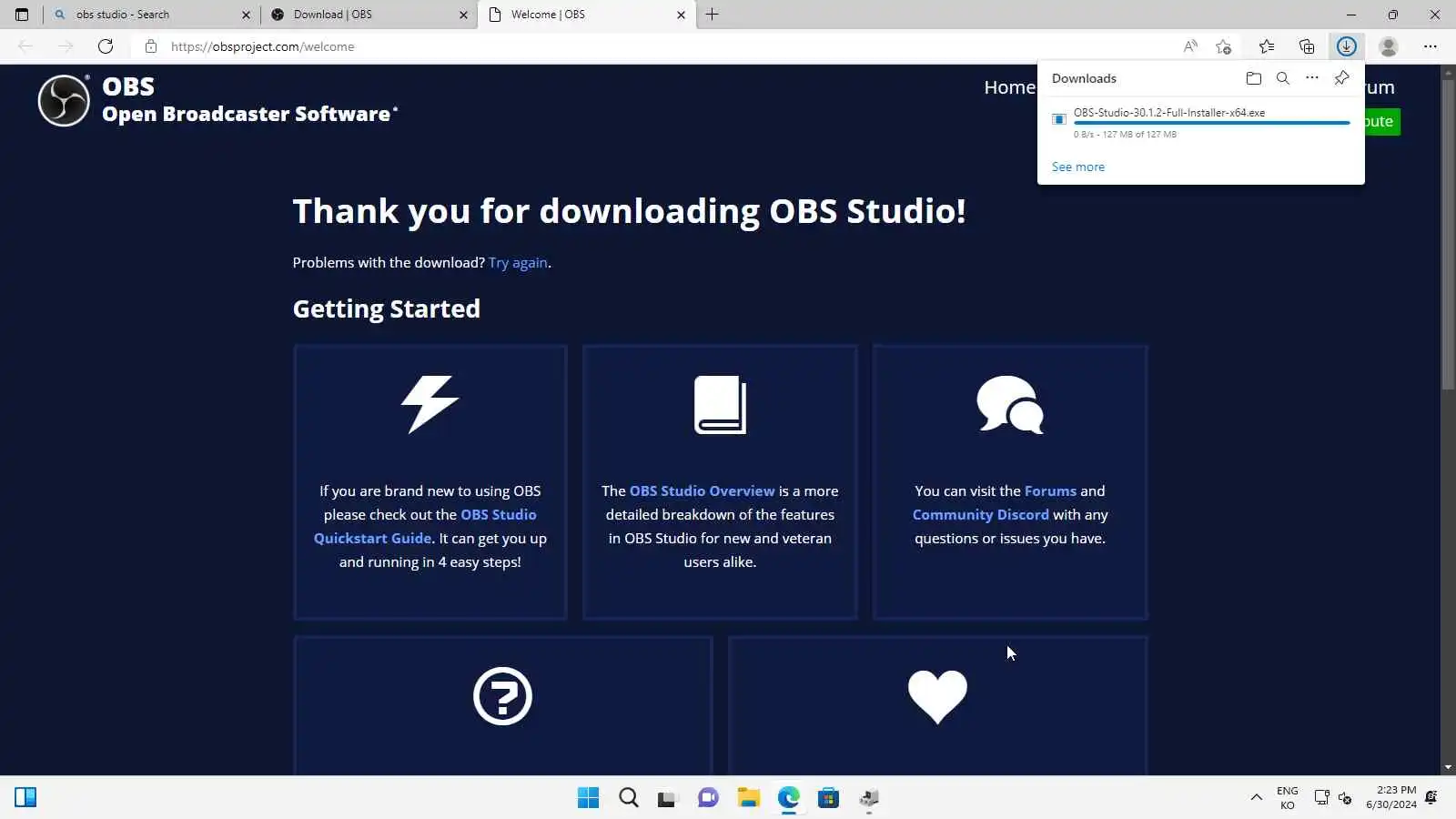
Task: Close the 'obs studio - Search' tab
Action: [246, 15]
